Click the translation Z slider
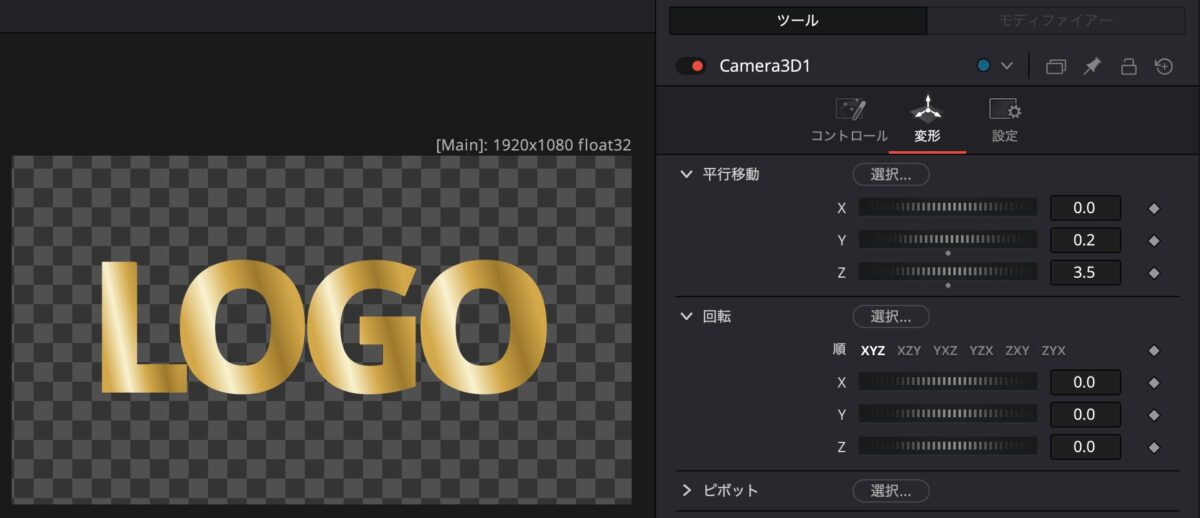Viewport: 1200px width, 518px height. (x=948, y=272)
